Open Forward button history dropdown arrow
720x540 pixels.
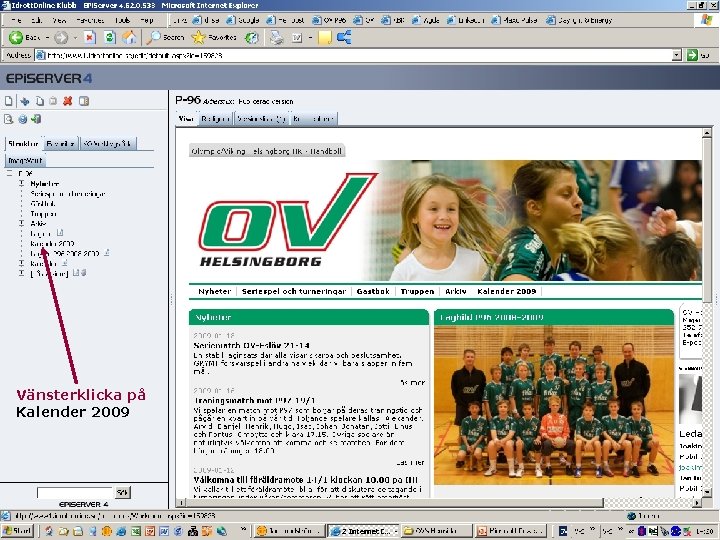click(75, 37)
